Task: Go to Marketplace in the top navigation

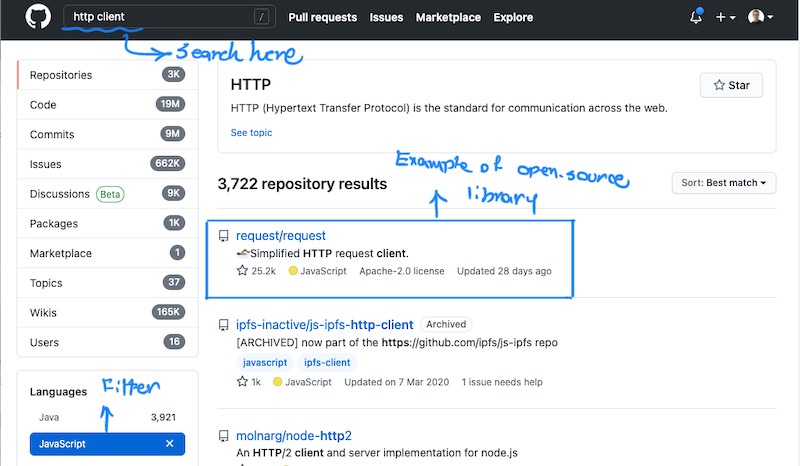Action: [448, 17]
